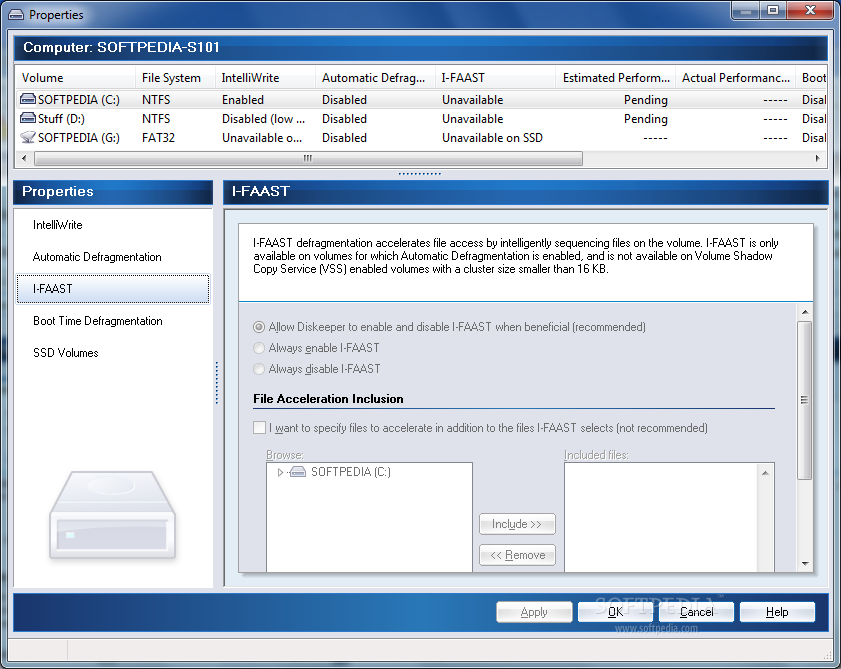841x669 pixels.
Task: Sort by the File System column header
Action: click(175, 78)
